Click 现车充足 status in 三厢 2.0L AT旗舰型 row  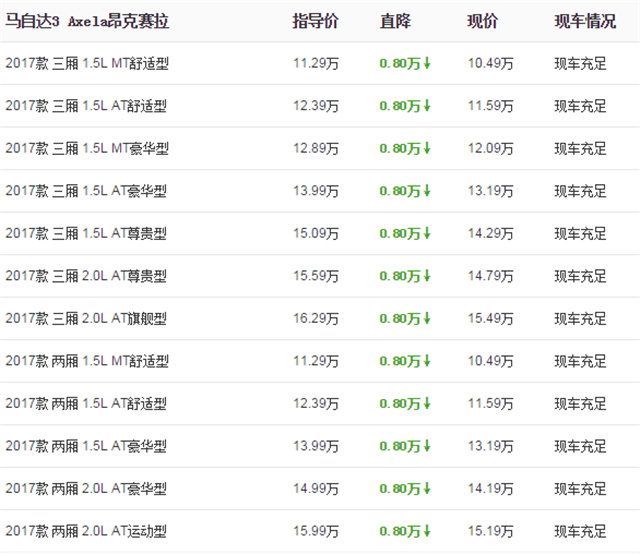(x=580, y=318)
